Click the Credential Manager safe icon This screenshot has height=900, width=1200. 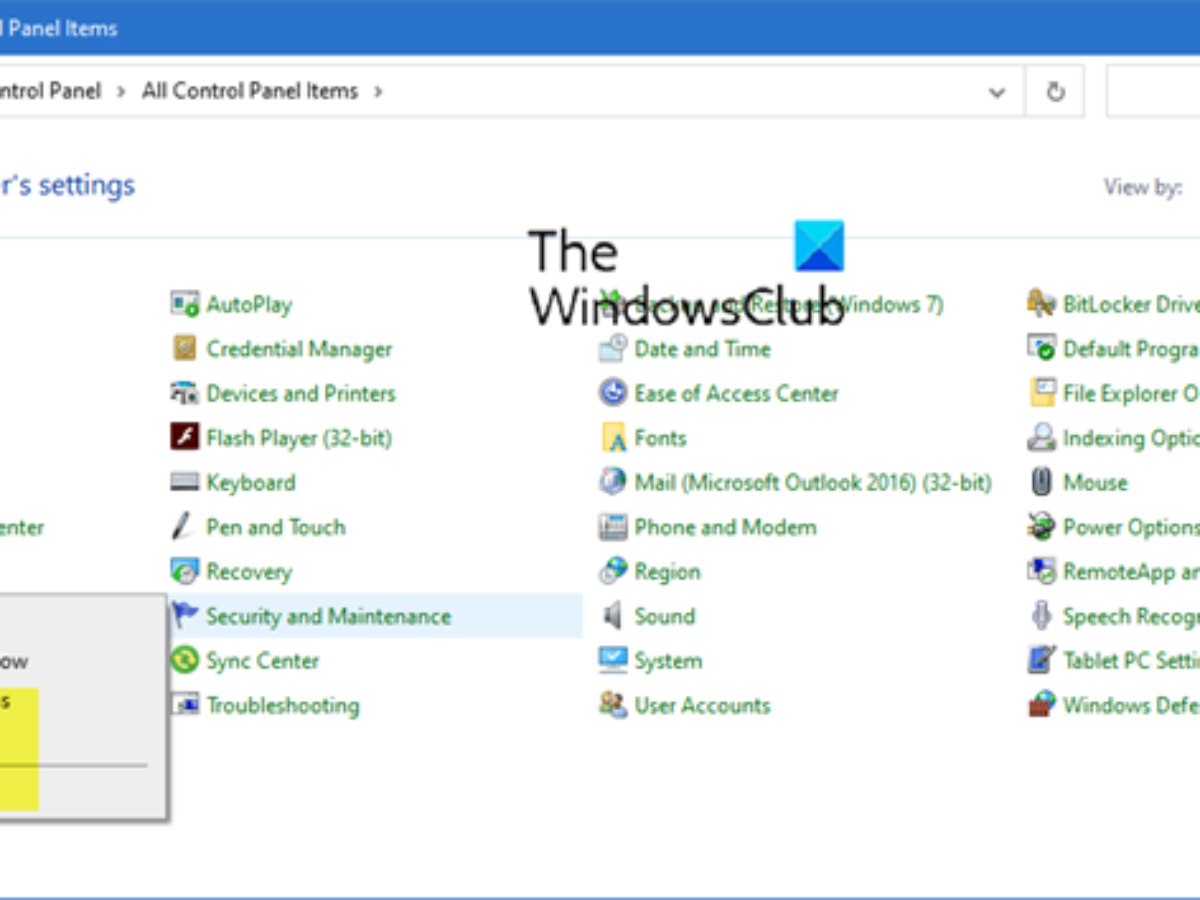pyautogui.click(x=185, y=349)
